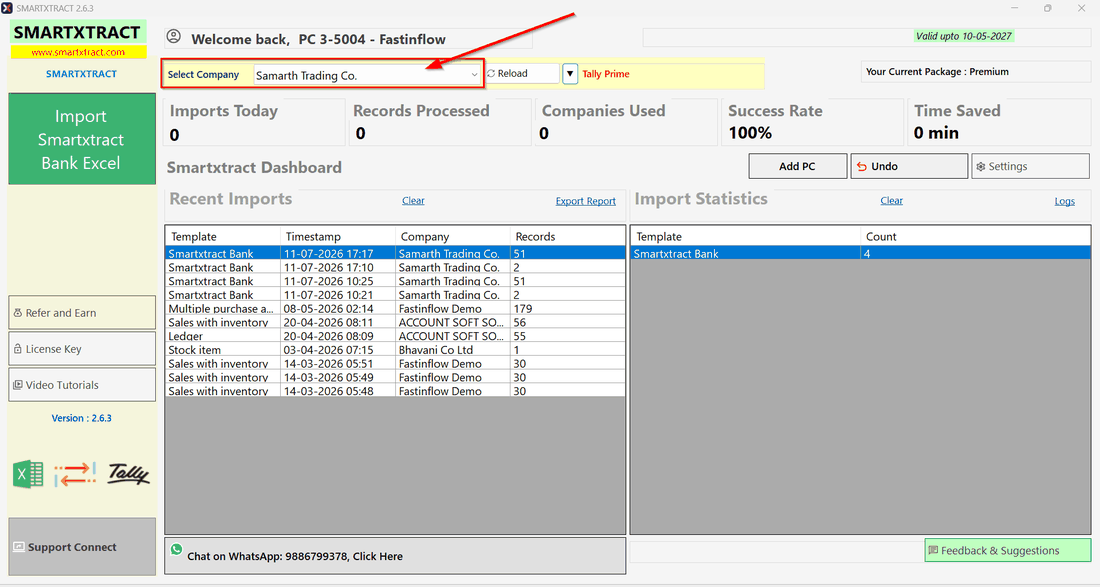Click the Undo button

[x=909, y=166]
